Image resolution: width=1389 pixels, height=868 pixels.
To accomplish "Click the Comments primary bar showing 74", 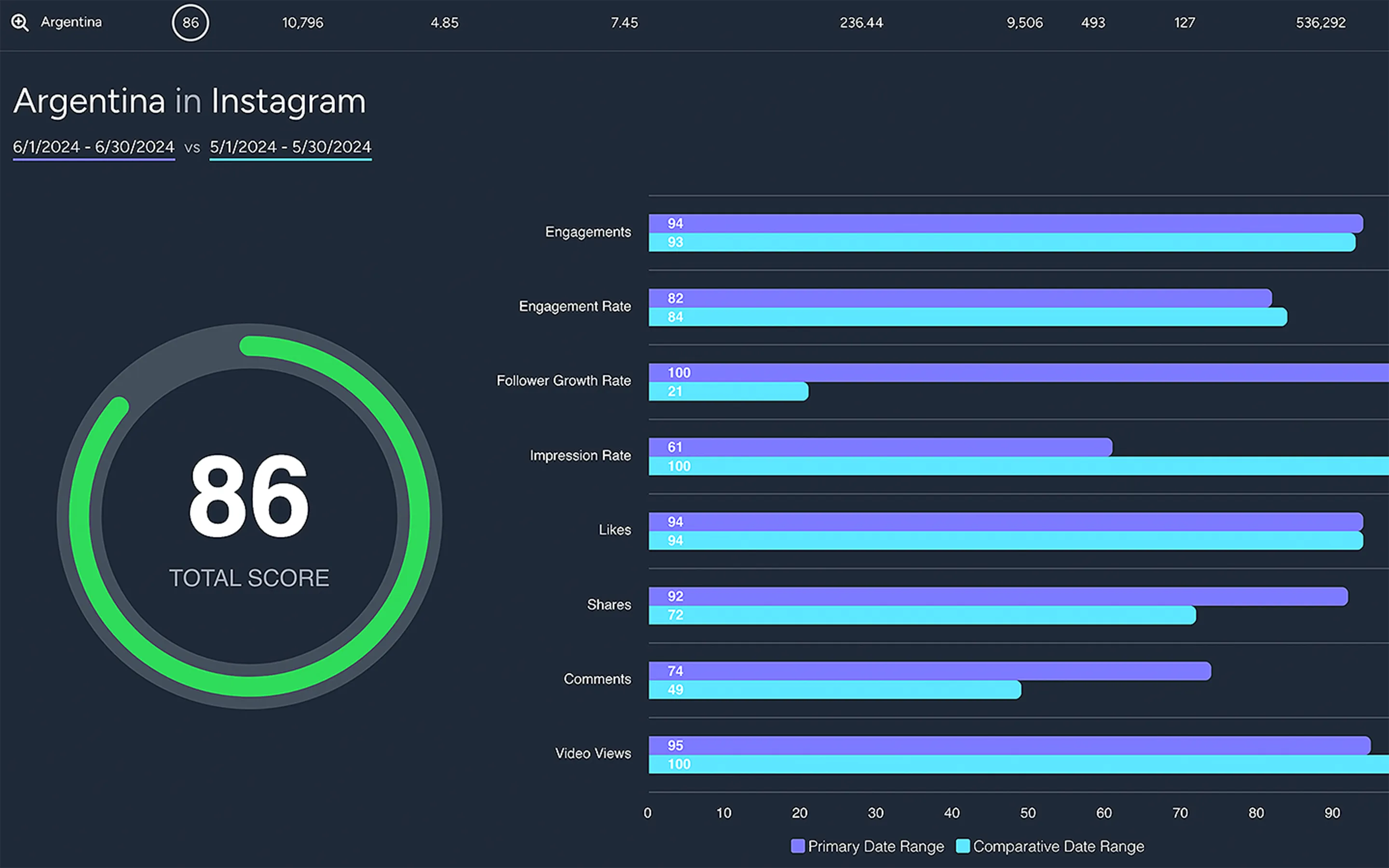I will coord(930,671).
